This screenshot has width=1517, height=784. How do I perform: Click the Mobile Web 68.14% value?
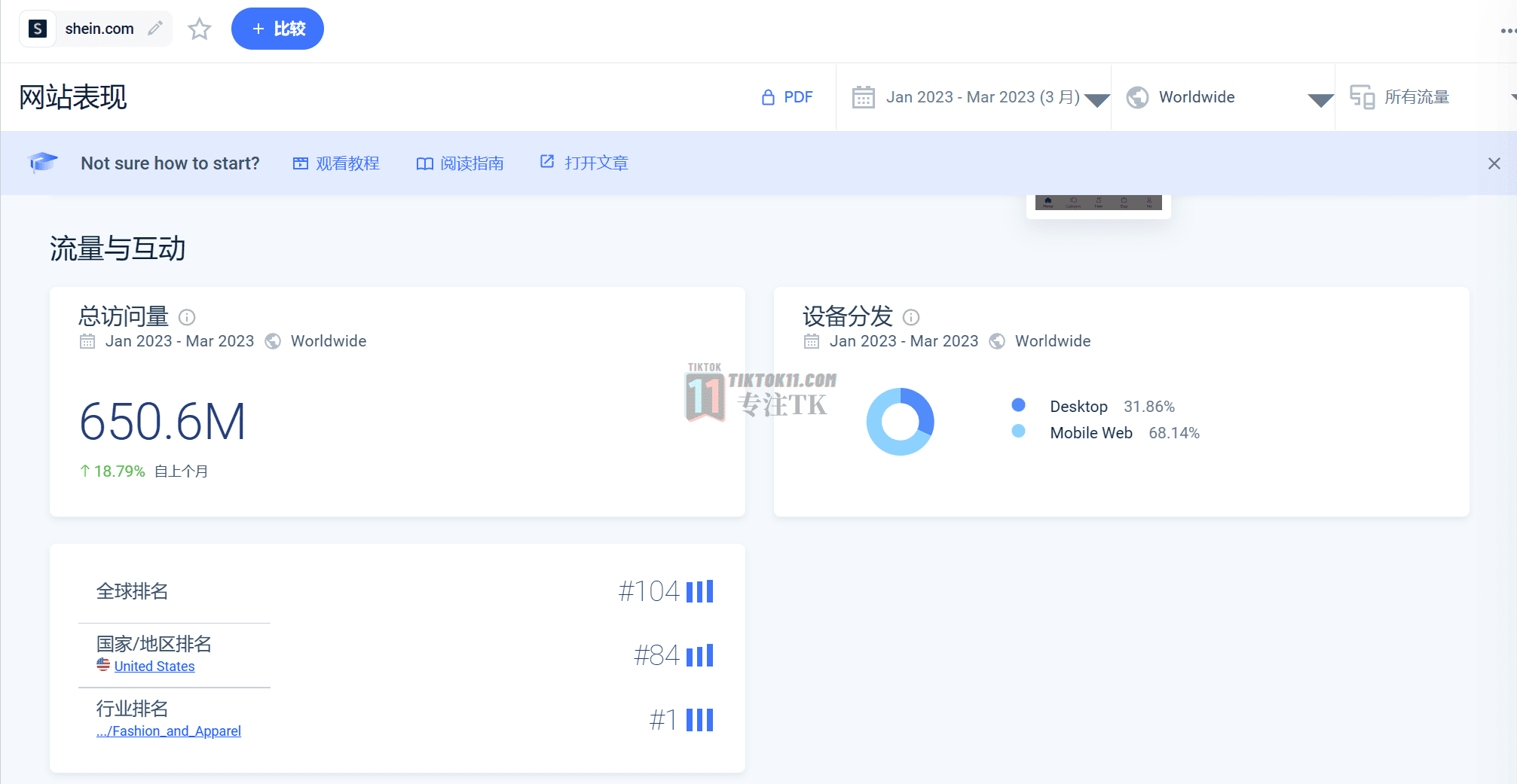coord(1174,433)
